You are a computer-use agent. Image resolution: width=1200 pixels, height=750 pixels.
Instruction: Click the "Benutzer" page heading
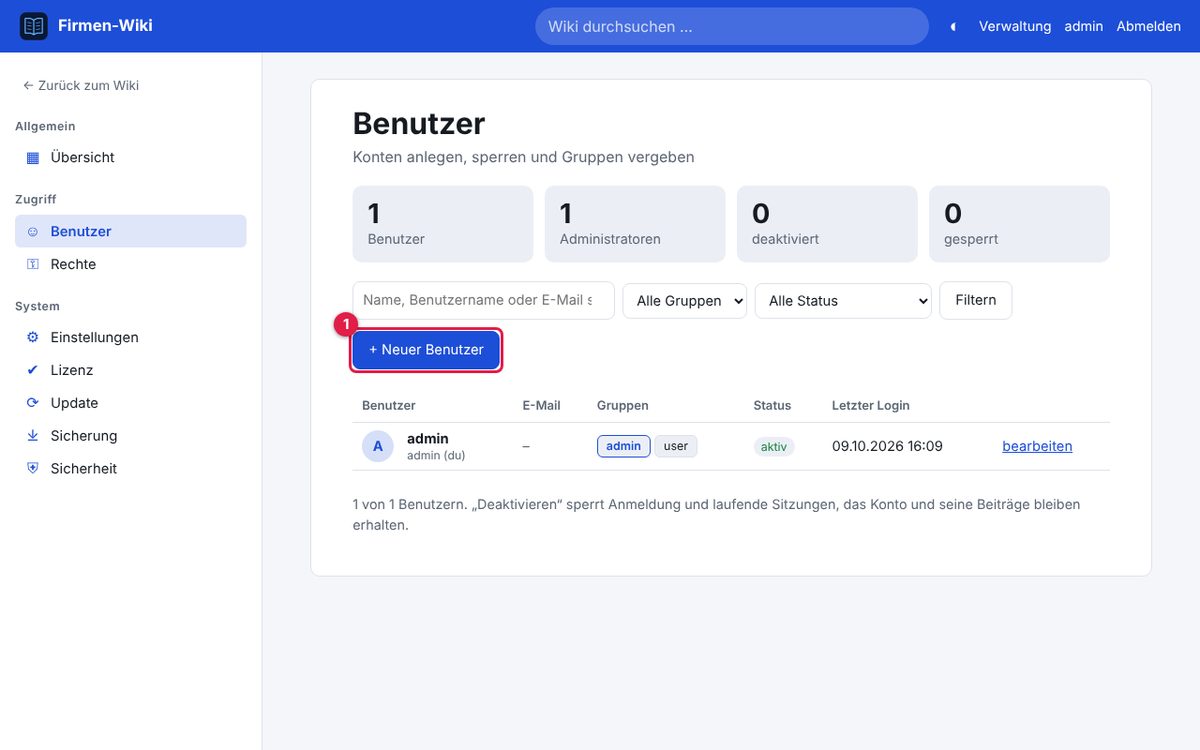pos(419,123)
